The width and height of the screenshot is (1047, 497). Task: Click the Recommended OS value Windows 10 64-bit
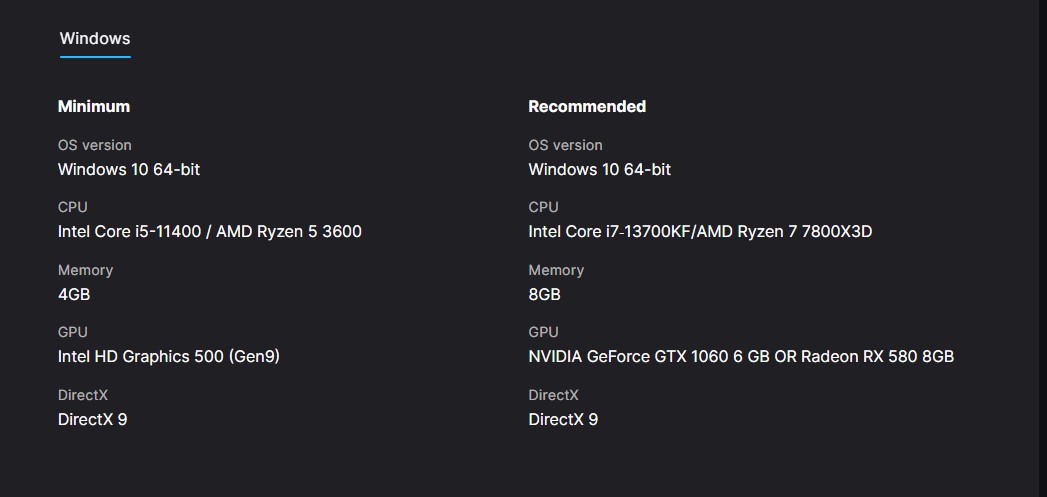coord(600,169)
